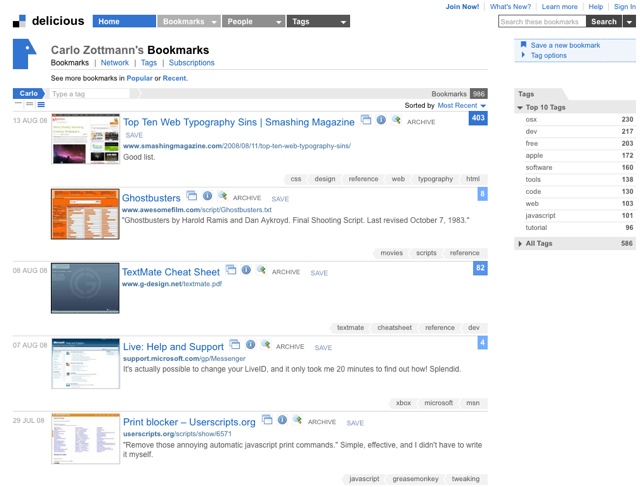Open the TextMate Cheat Sheet thumbnail

(85, 288)
